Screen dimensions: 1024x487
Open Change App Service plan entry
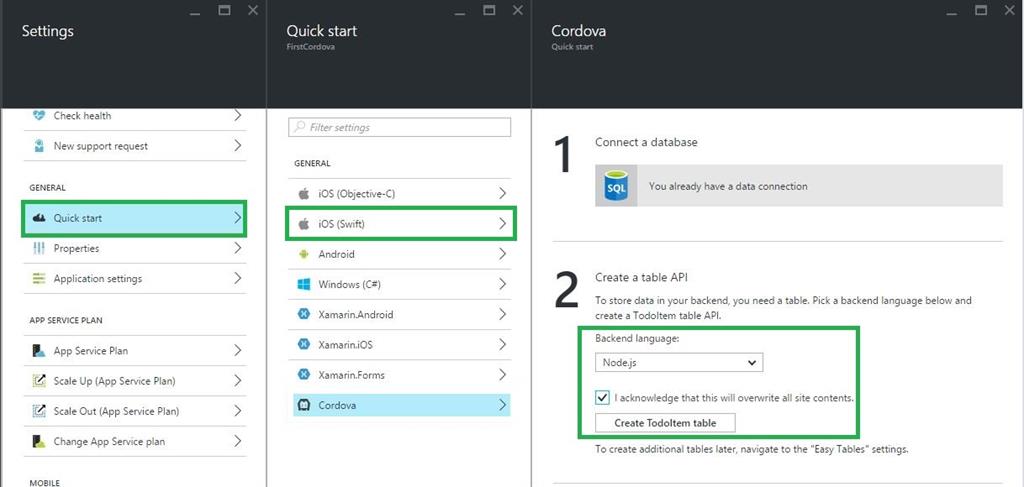click(x=134, y=441)
